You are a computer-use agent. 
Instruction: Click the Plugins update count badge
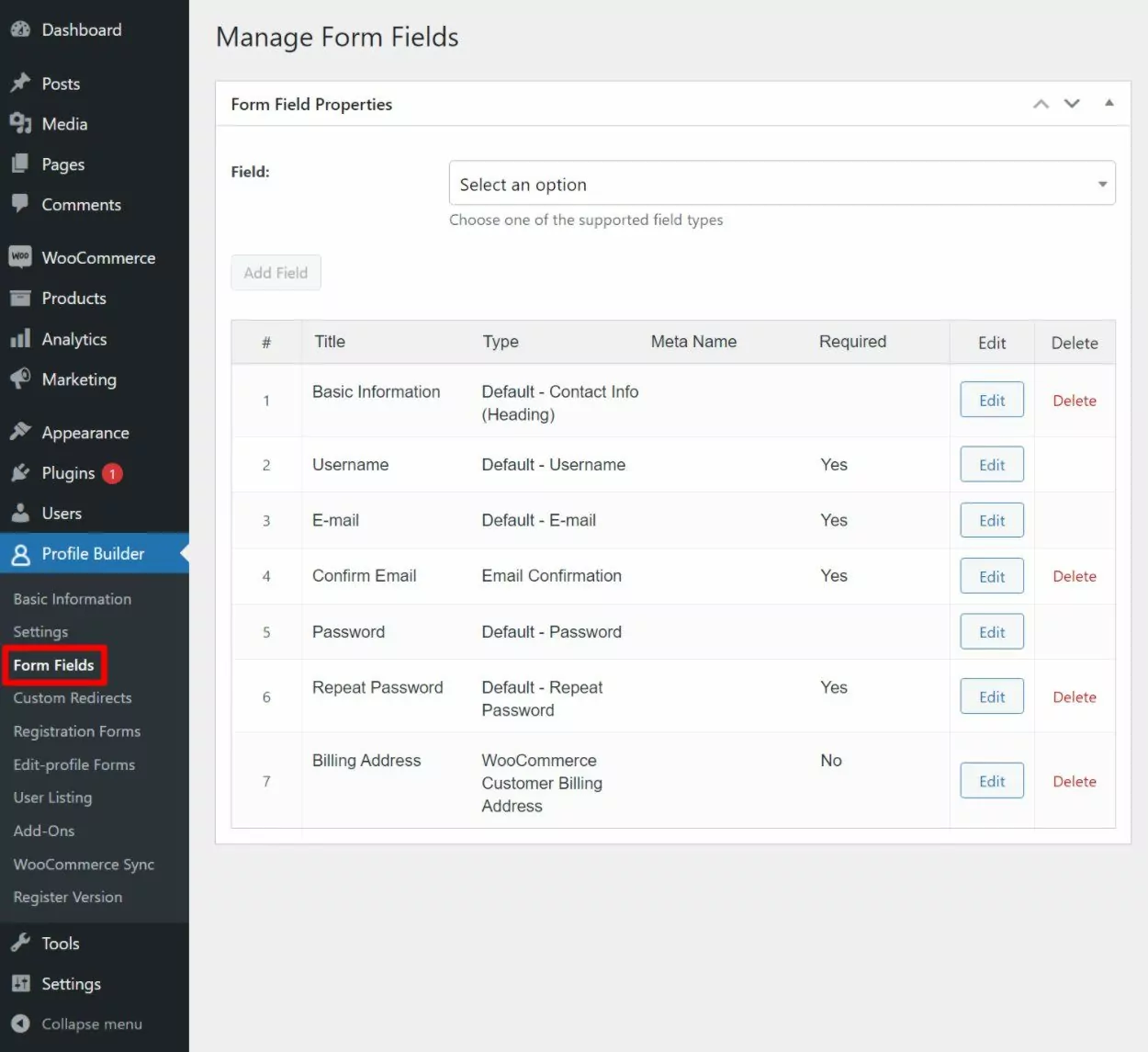[112, 474]
